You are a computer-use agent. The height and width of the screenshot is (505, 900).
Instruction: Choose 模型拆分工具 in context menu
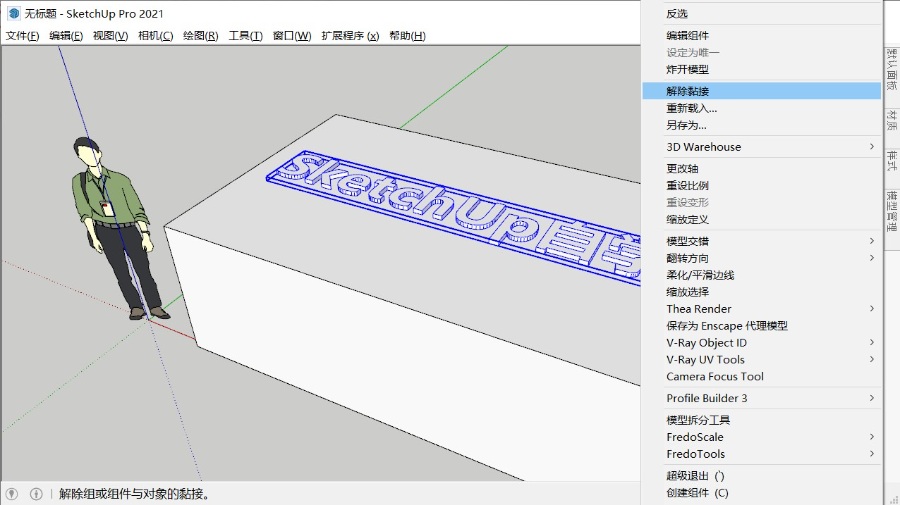pos(762,420)
